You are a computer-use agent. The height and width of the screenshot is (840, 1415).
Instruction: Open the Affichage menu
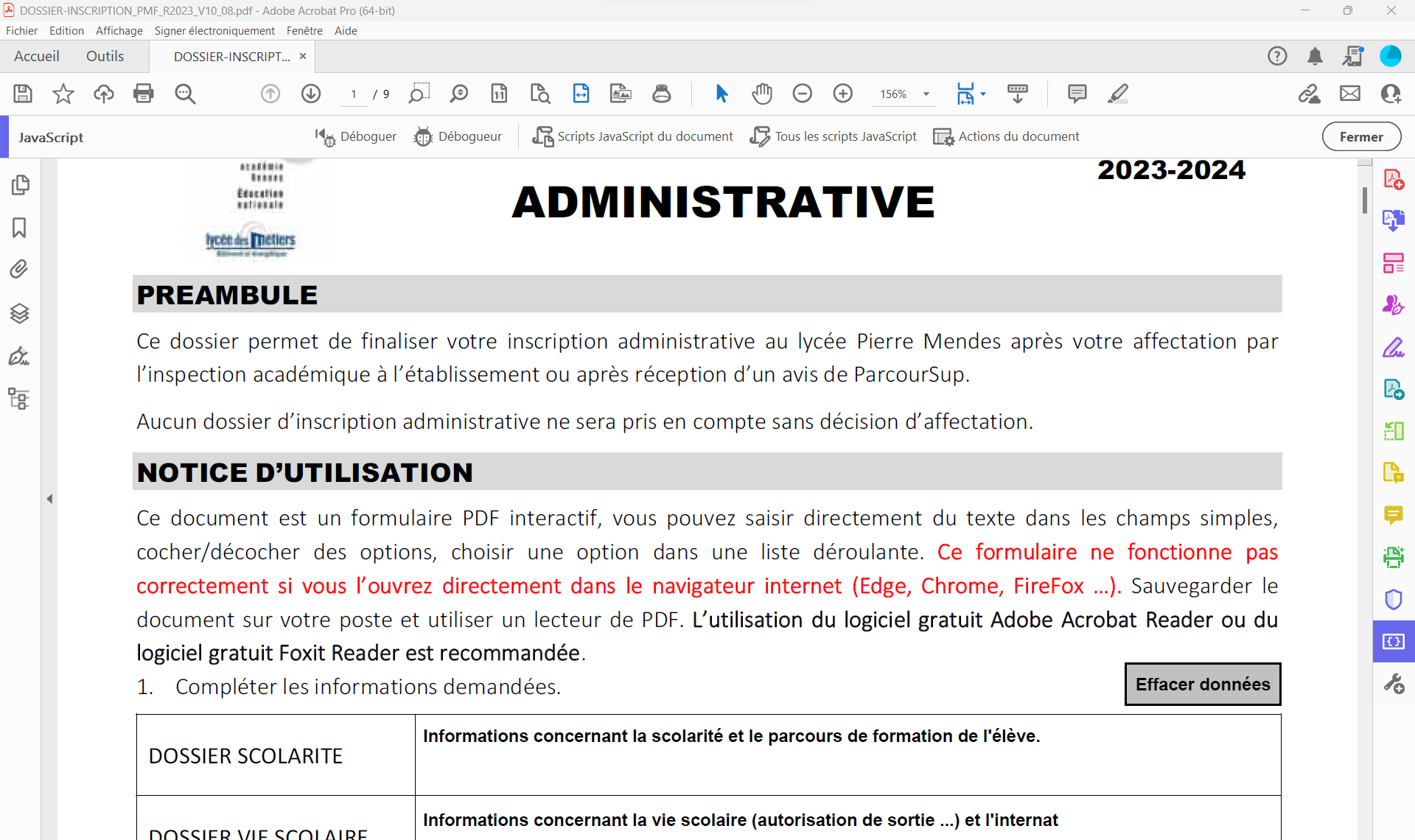(119, 30)
